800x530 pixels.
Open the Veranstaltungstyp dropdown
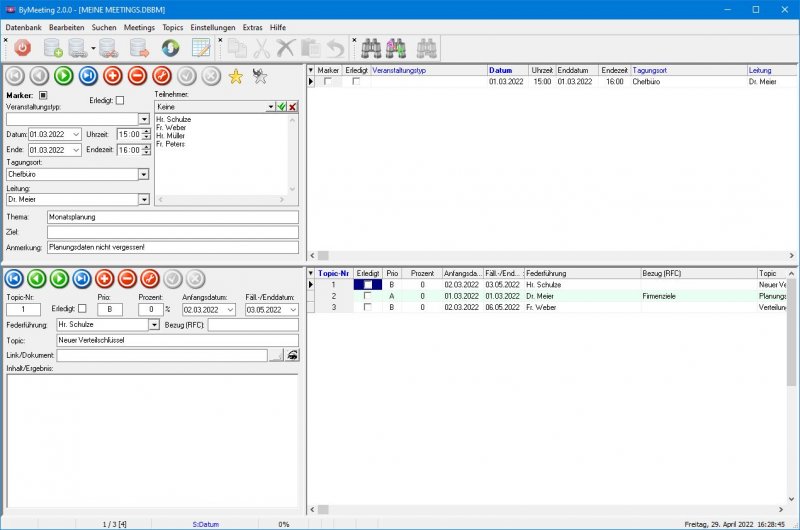pos(144,119)
